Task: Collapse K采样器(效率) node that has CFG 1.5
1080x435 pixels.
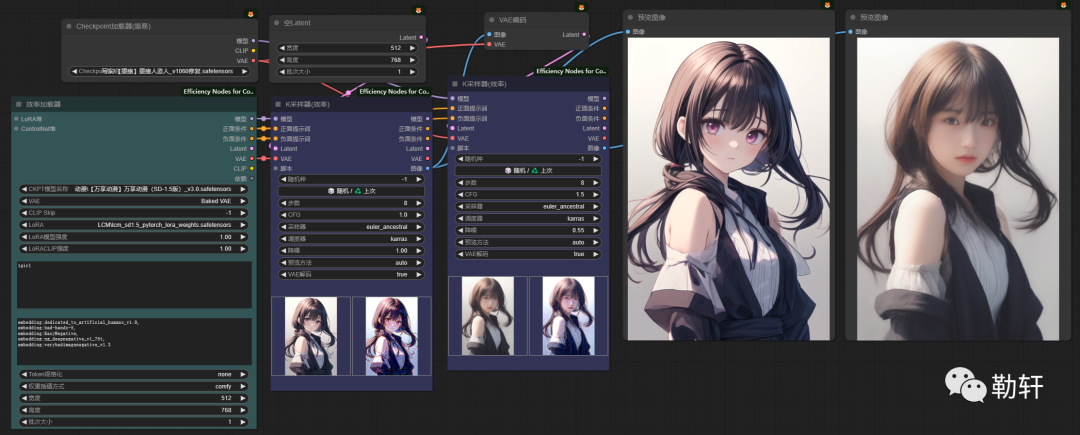Action: pos(455,84)
